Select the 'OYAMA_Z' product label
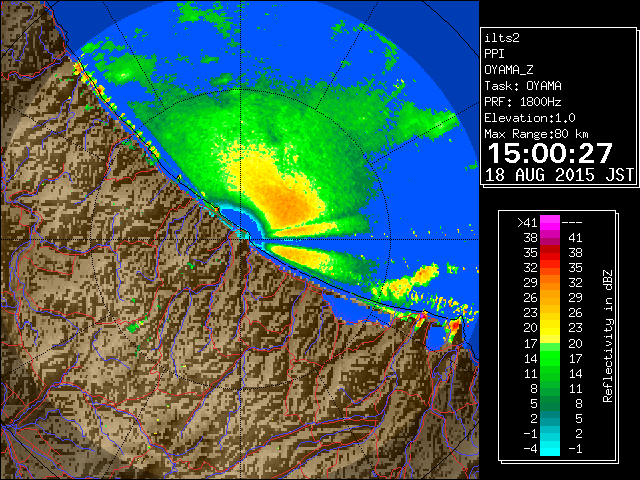The image size is (640, 480). coord(509,70)
